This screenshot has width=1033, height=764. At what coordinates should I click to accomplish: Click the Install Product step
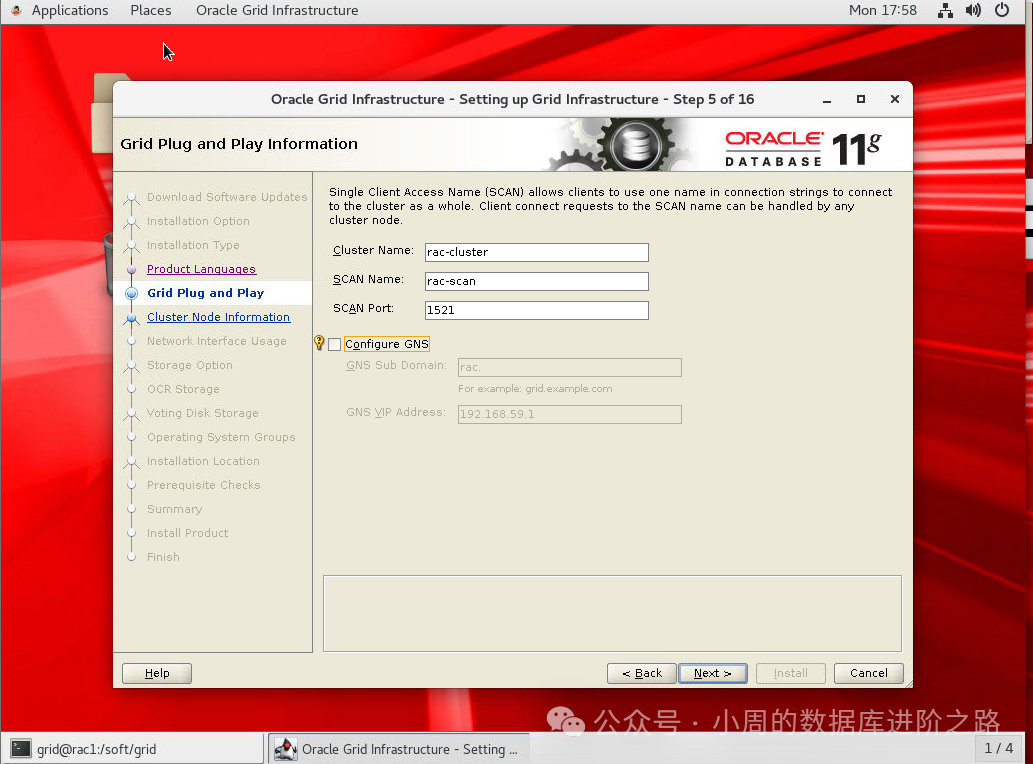click(x=188, y=533)
